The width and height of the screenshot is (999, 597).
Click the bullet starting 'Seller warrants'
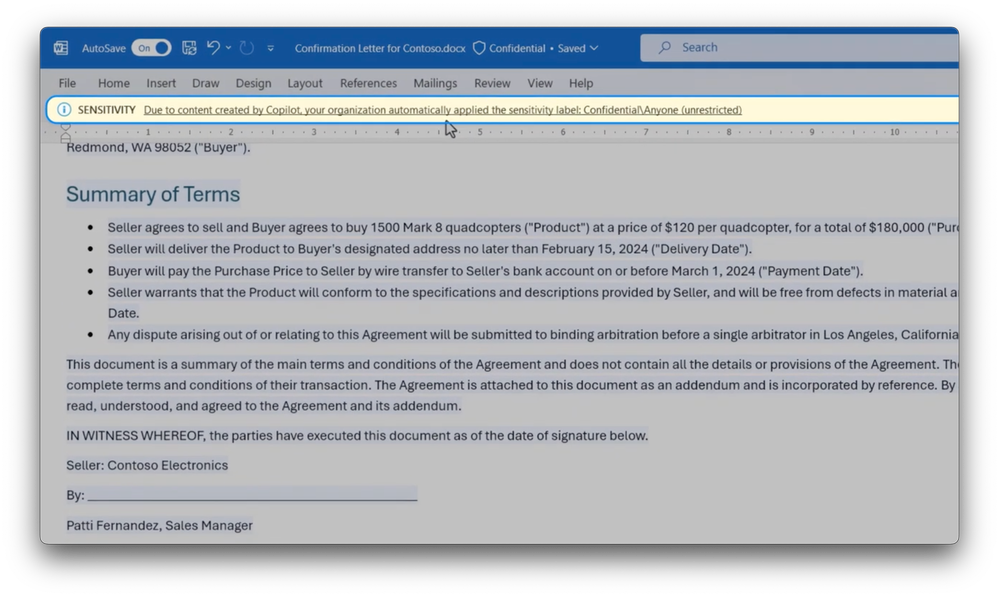point(533,303)
